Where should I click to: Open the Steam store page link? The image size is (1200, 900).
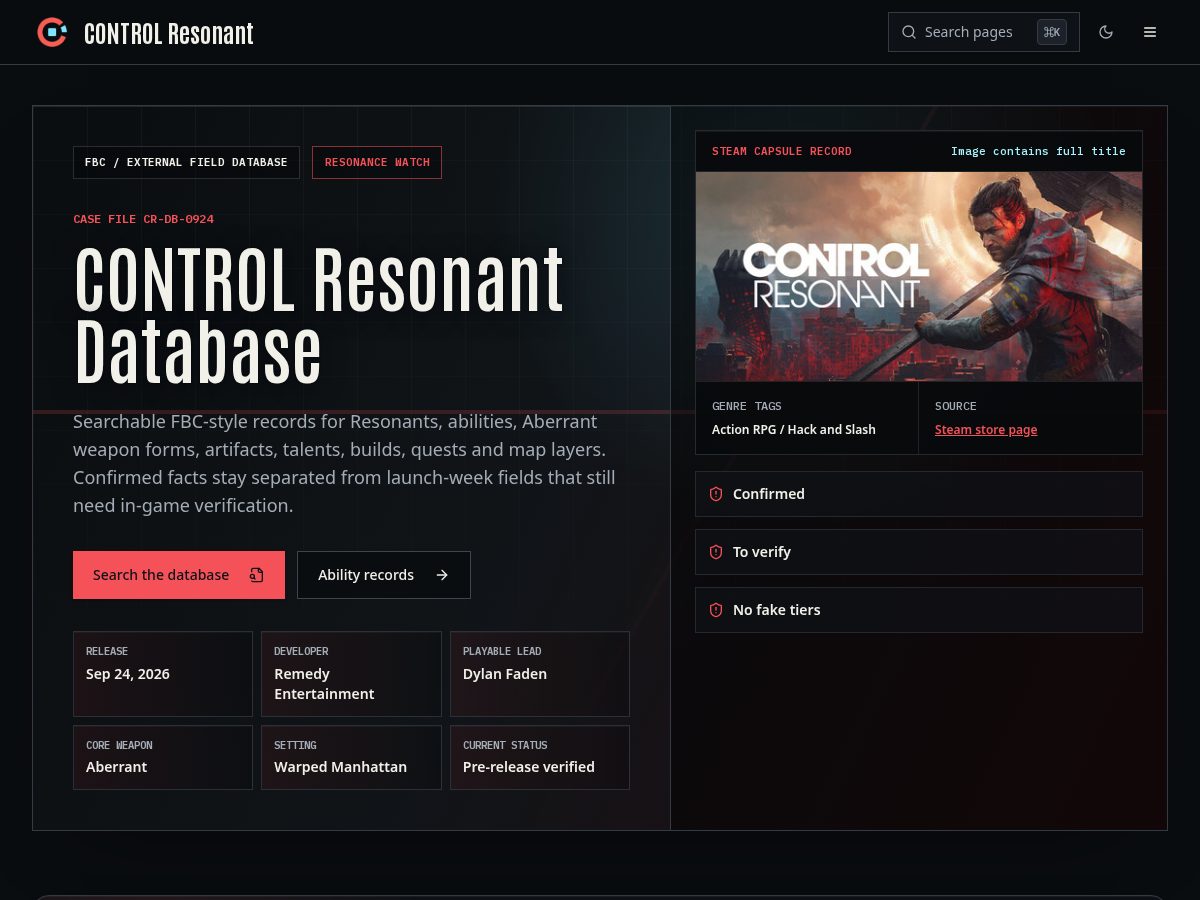[x=986, y=430]
